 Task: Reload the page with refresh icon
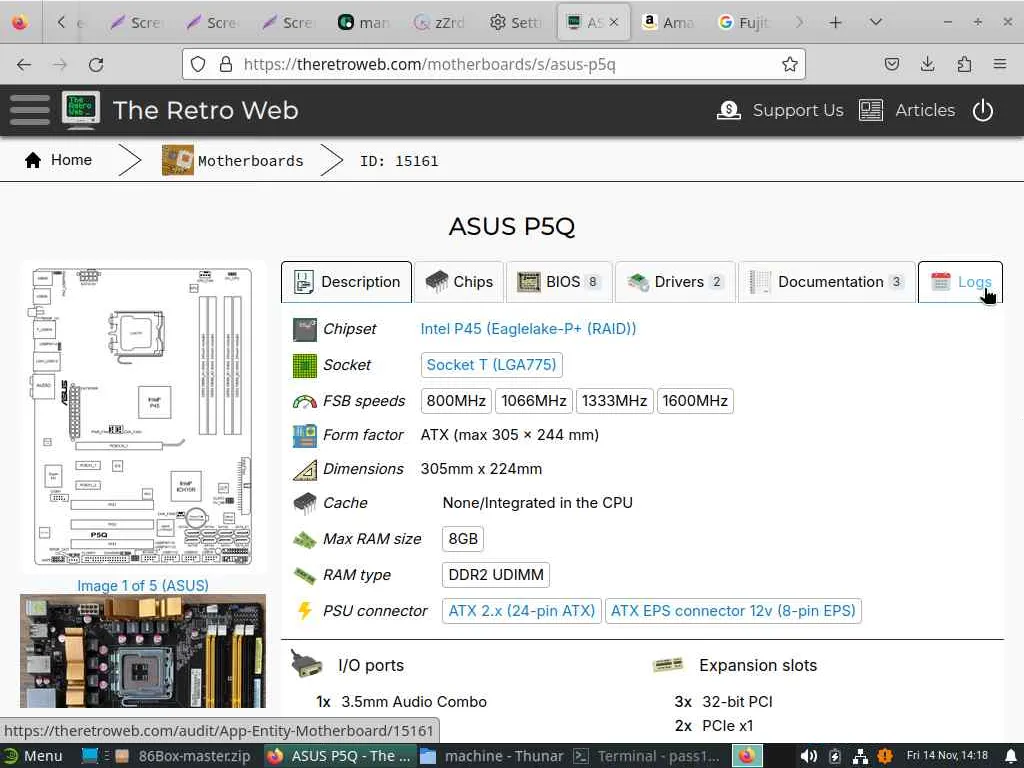tap(96, 65)
